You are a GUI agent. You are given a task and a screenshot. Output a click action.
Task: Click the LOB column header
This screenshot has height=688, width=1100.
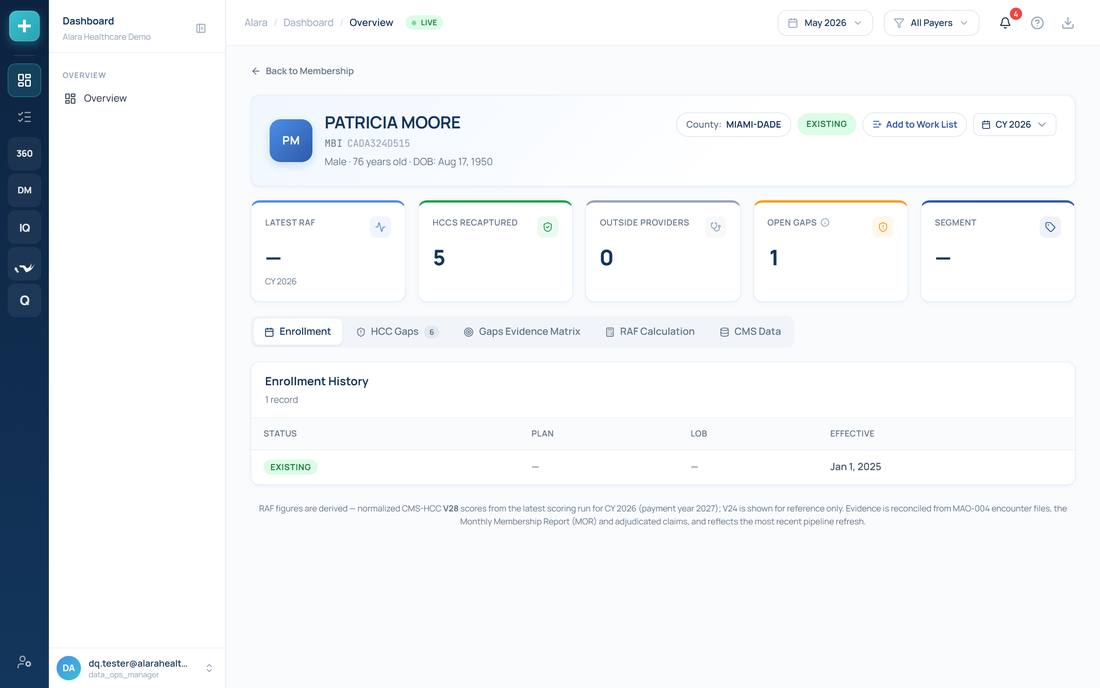(x=698, y=433)
